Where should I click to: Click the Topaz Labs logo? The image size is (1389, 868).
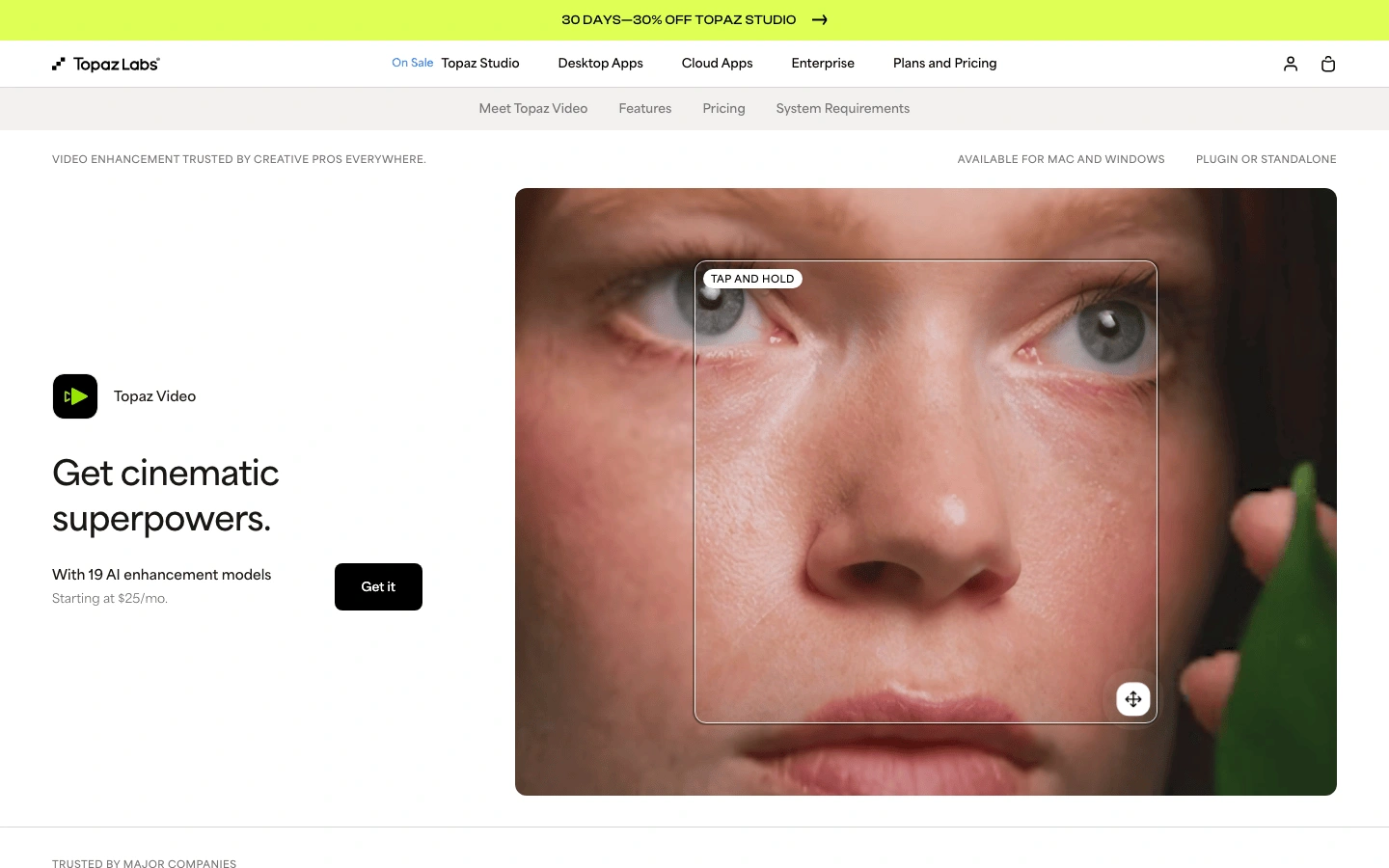coord(106,64)
